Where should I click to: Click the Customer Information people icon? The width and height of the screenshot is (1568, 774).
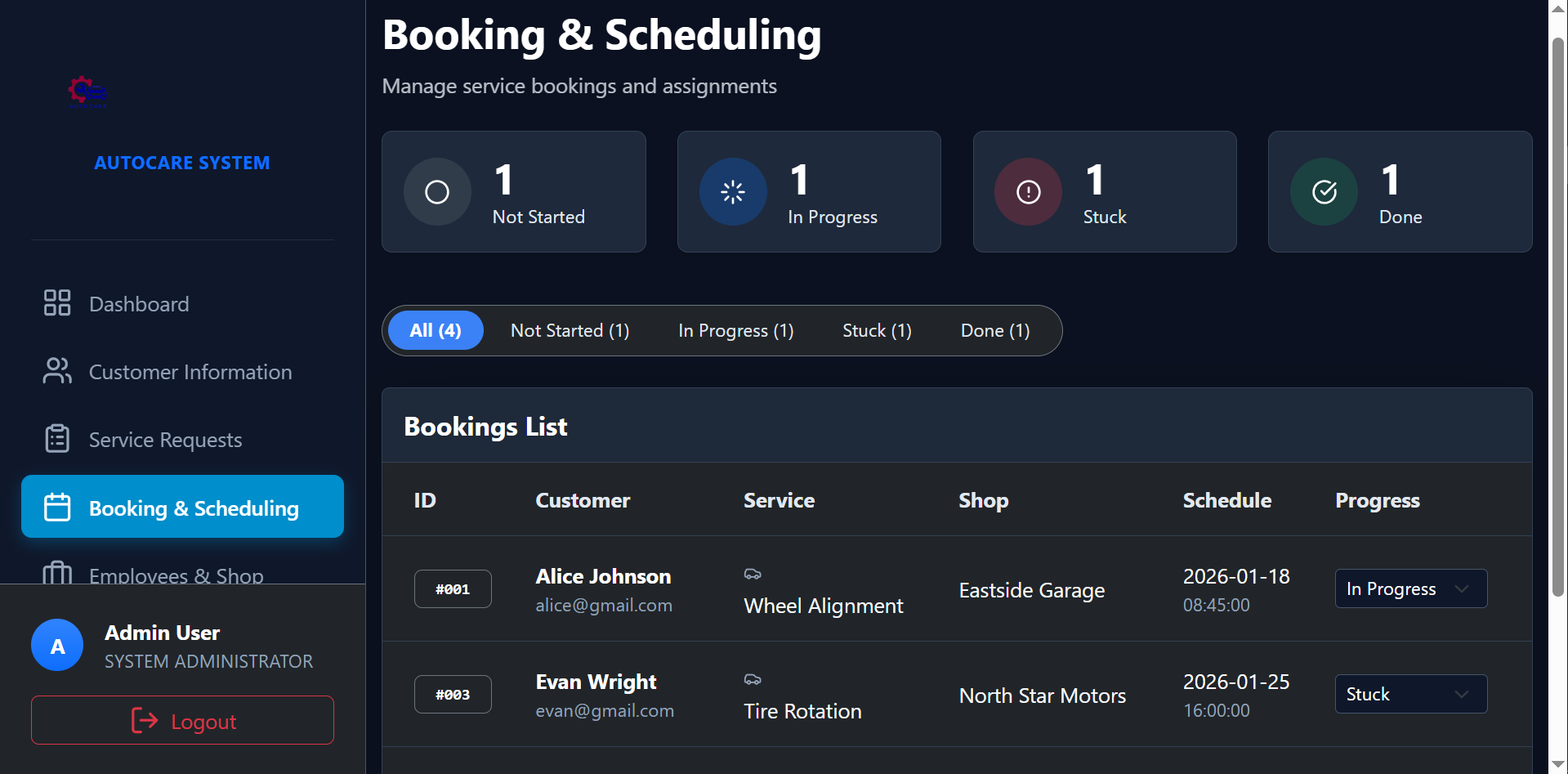(57, 371)
